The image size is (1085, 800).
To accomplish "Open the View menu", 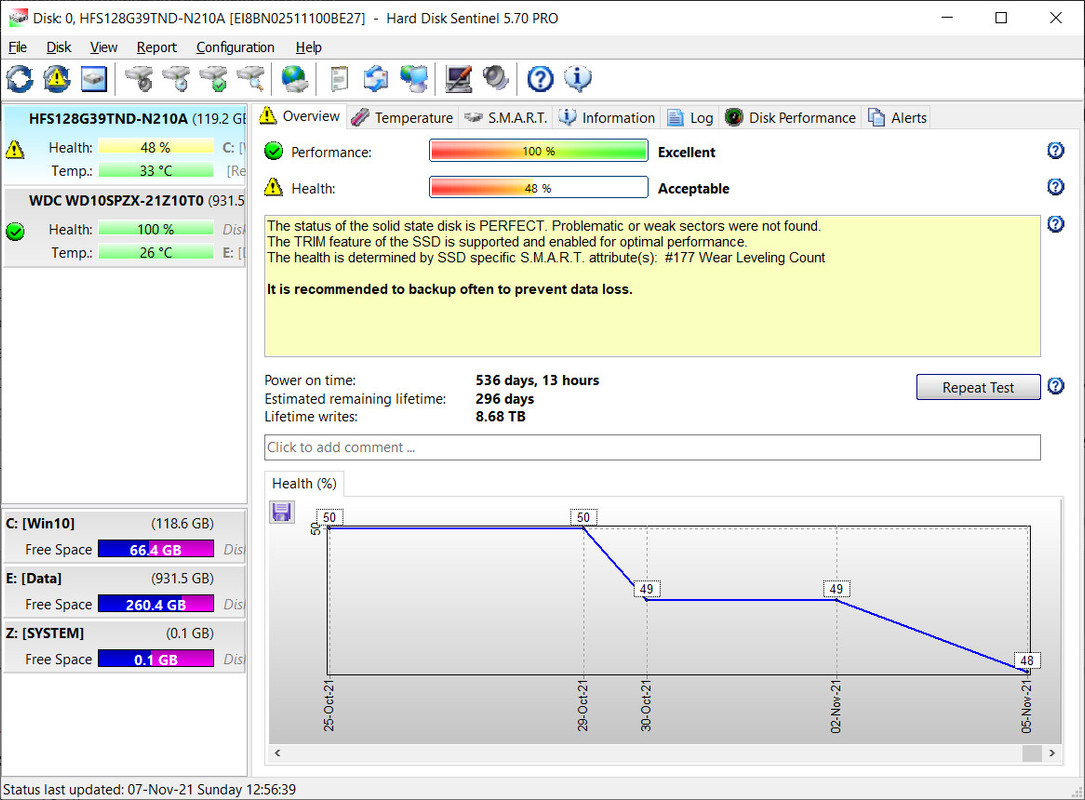I will coord(104,47).
